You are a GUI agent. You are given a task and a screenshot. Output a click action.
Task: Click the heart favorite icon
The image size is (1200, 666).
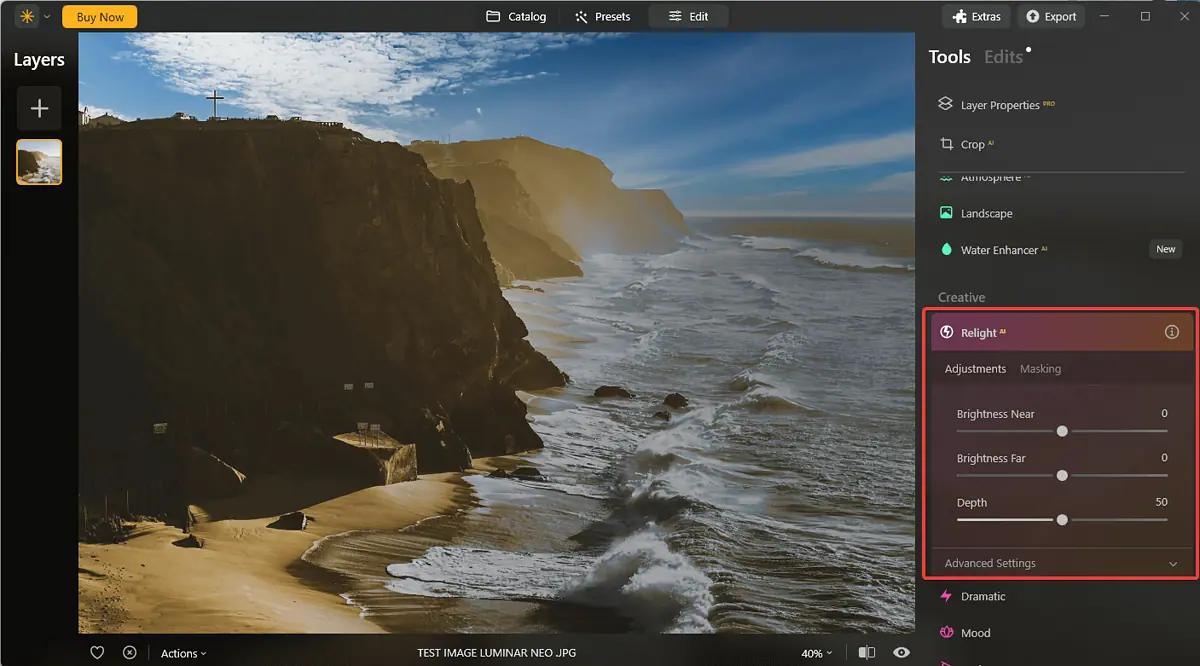tap(97, 652)
